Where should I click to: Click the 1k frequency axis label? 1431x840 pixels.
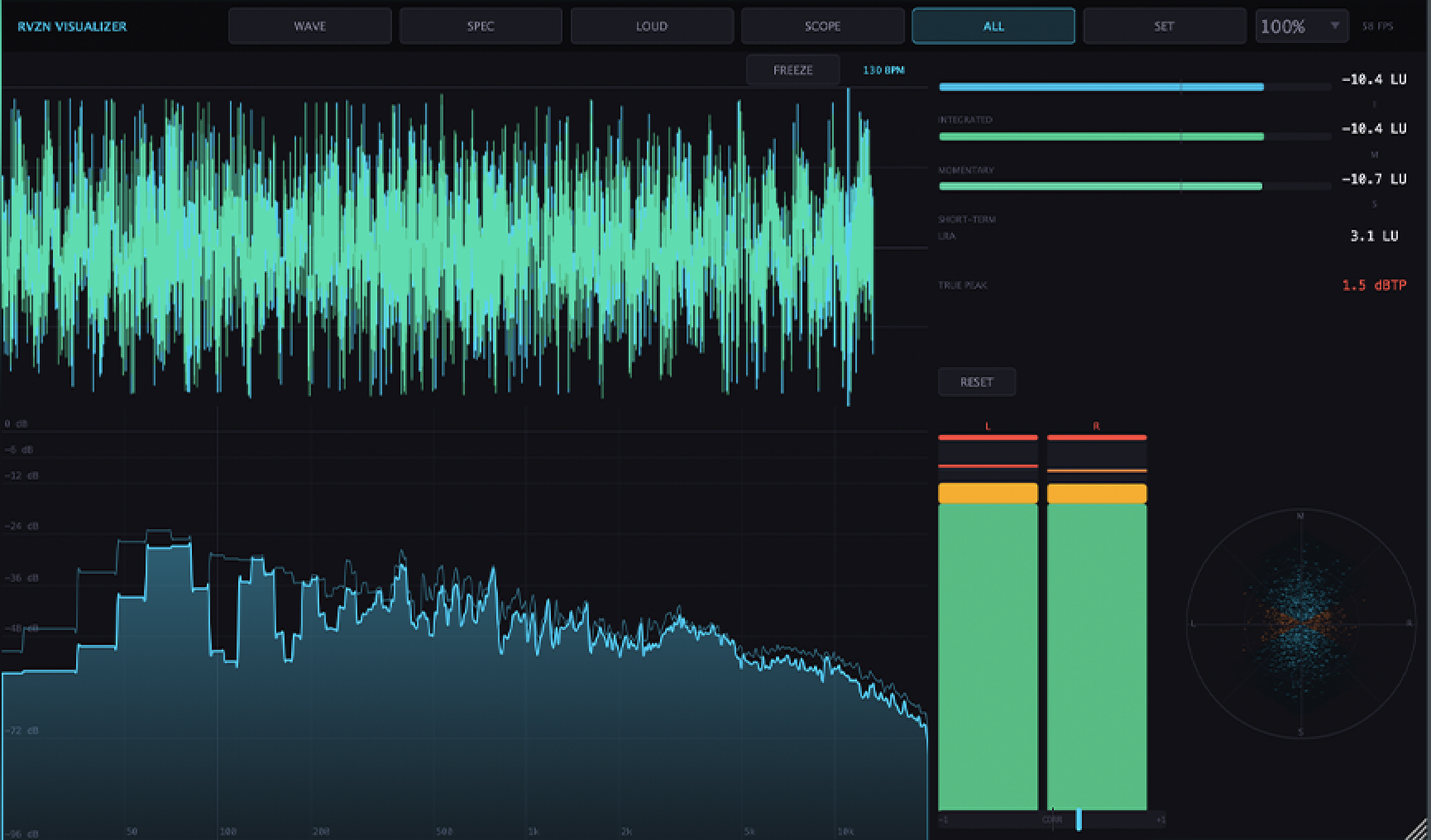tap(534, 831)
